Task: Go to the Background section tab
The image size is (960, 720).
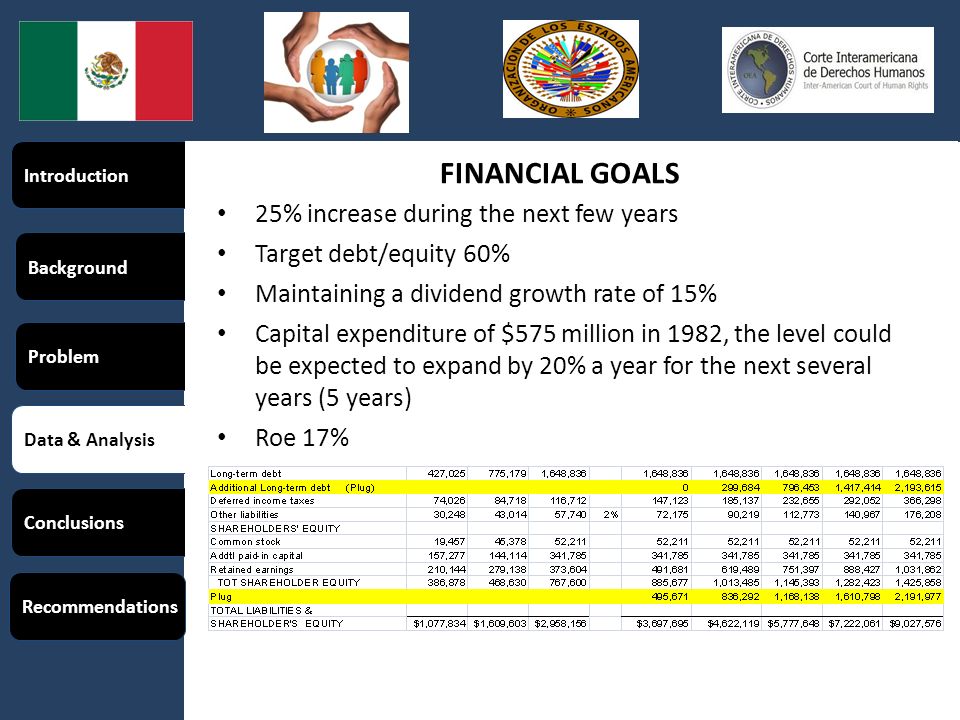Action: point(100,267)
